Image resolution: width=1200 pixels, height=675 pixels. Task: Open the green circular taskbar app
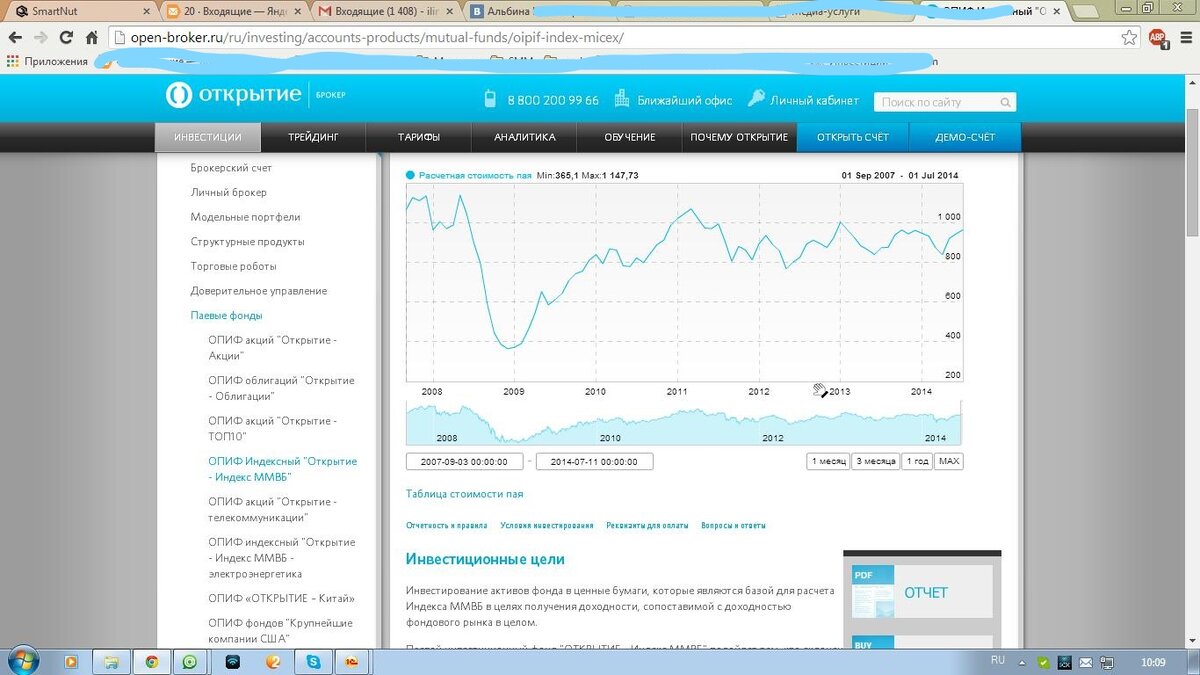click(x=190, y=661)
